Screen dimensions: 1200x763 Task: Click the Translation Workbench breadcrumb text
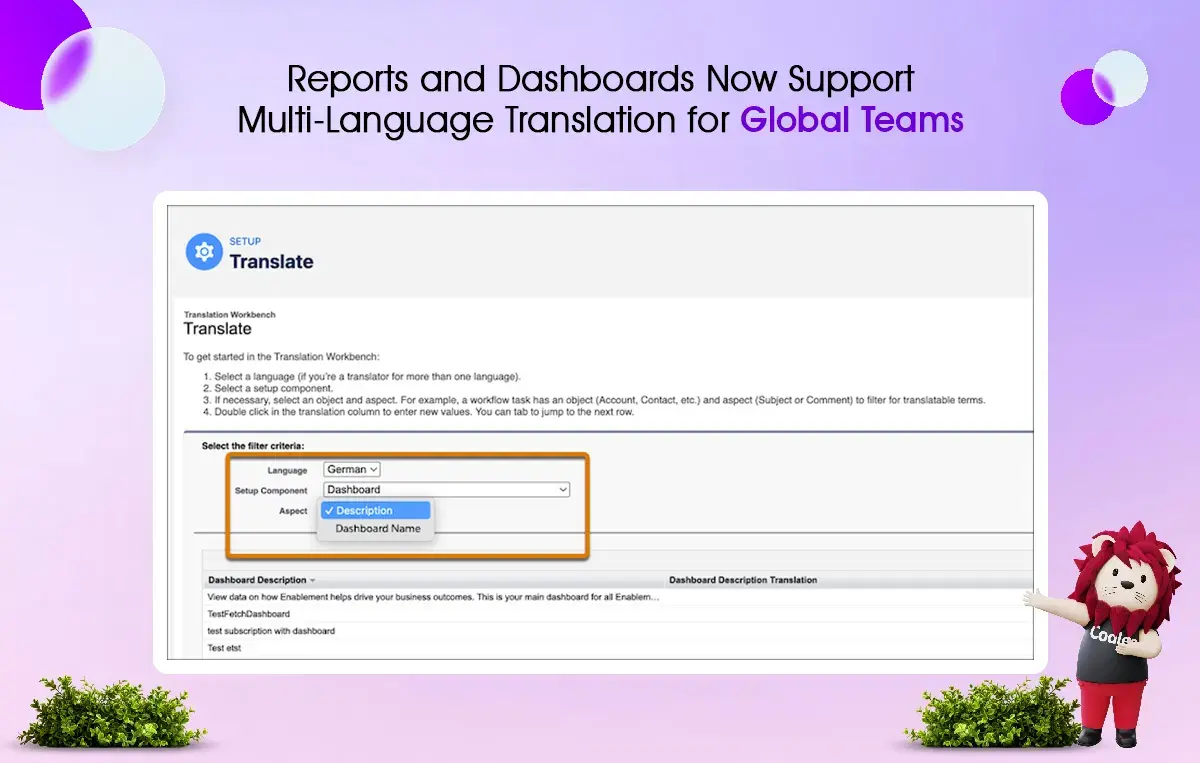coord(229,314)
